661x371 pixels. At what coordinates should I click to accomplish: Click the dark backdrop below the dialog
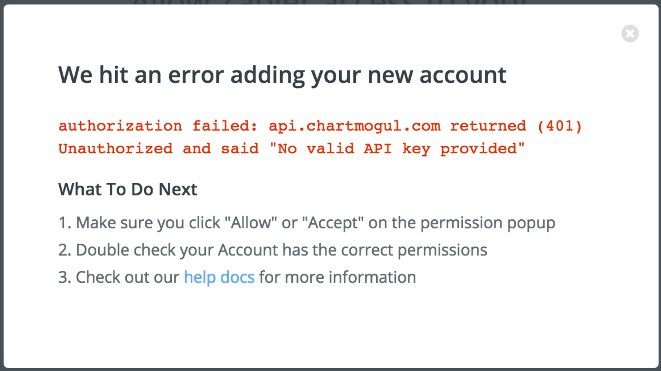[330, 370]
